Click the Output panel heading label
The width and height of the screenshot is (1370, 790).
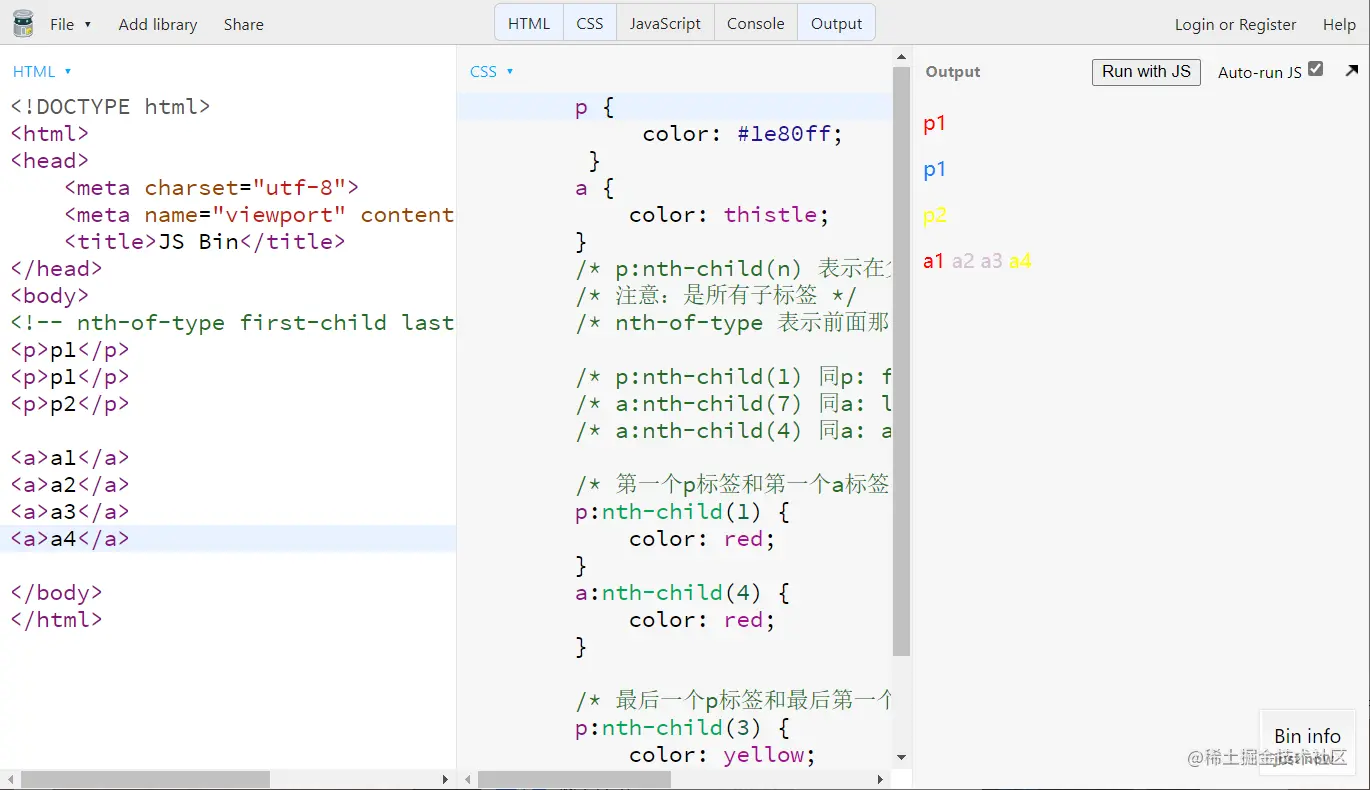tap(953, 72)
